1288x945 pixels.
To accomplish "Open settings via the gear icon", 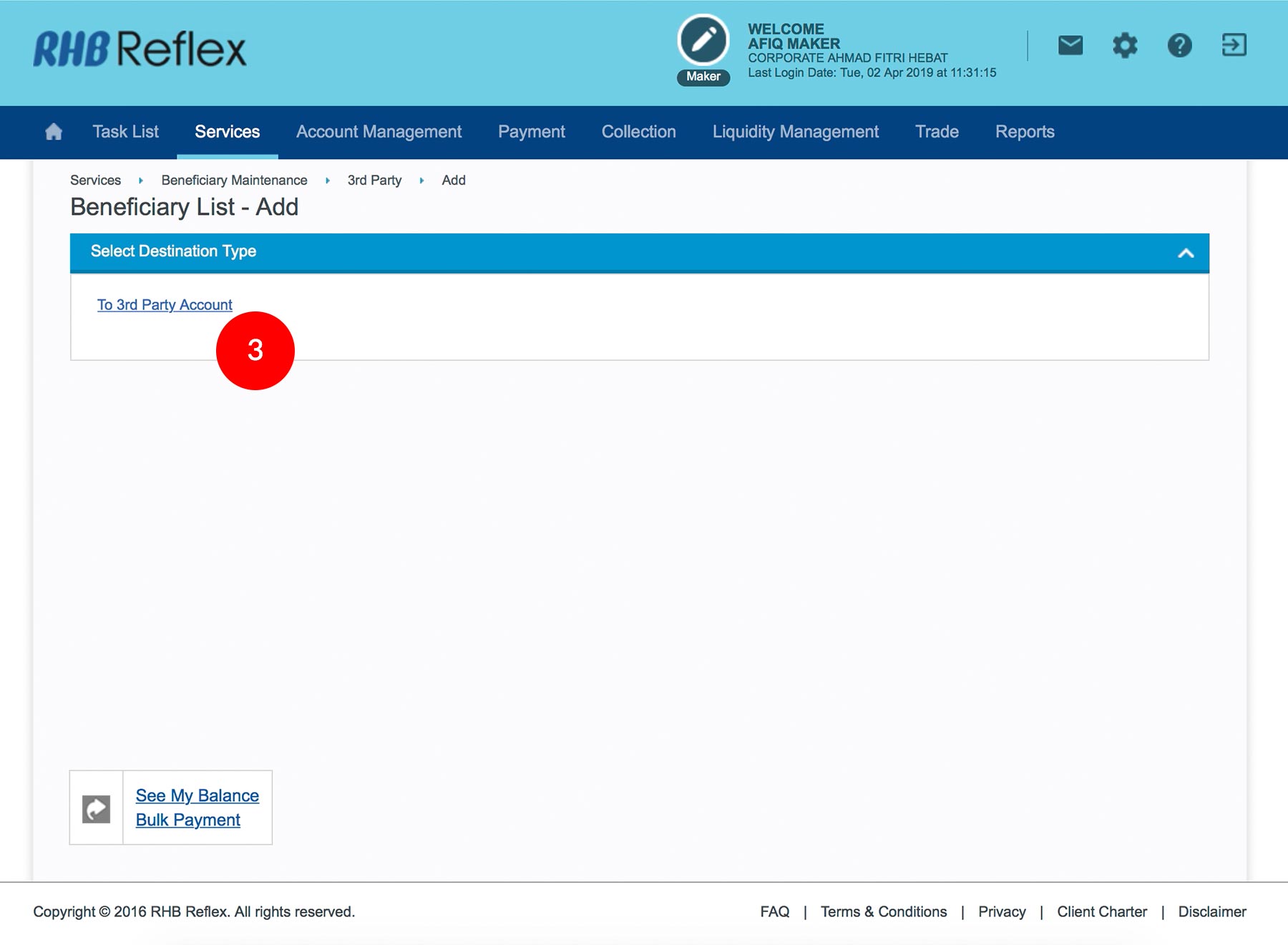I will click(1125, 46).
